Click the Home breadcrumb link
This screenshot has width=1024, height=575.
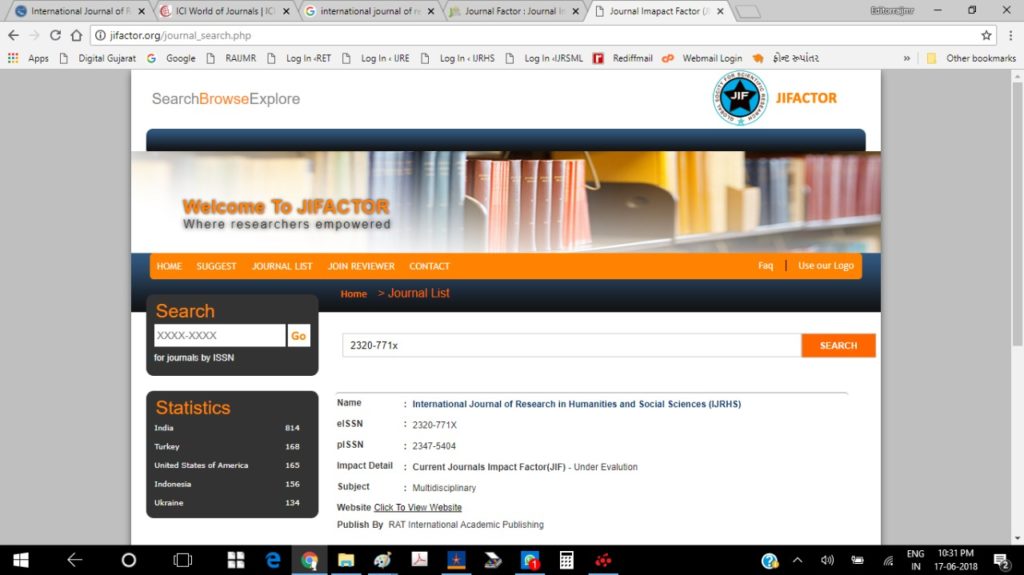(x=353, y=294)
